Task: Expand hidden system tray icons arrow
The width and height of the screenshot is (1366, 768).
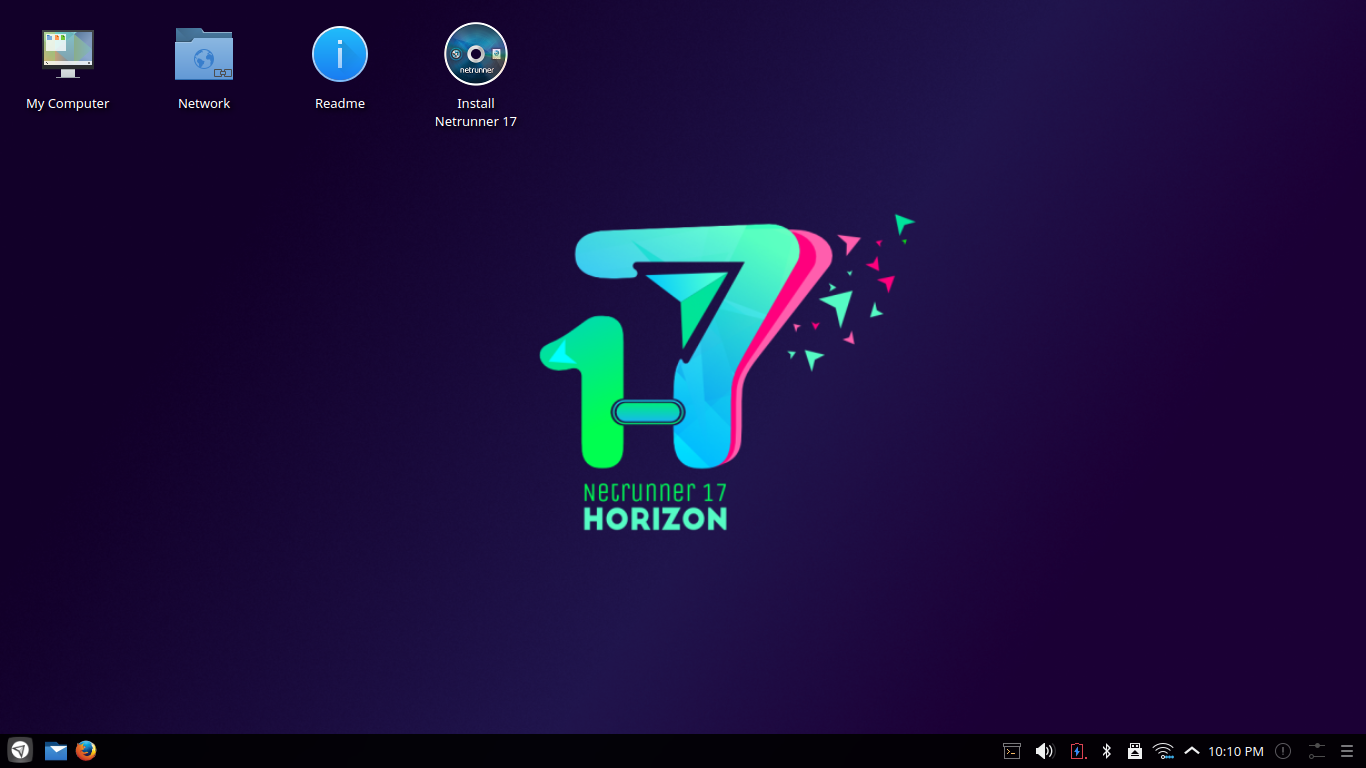Action: (x=1192, y=751)
